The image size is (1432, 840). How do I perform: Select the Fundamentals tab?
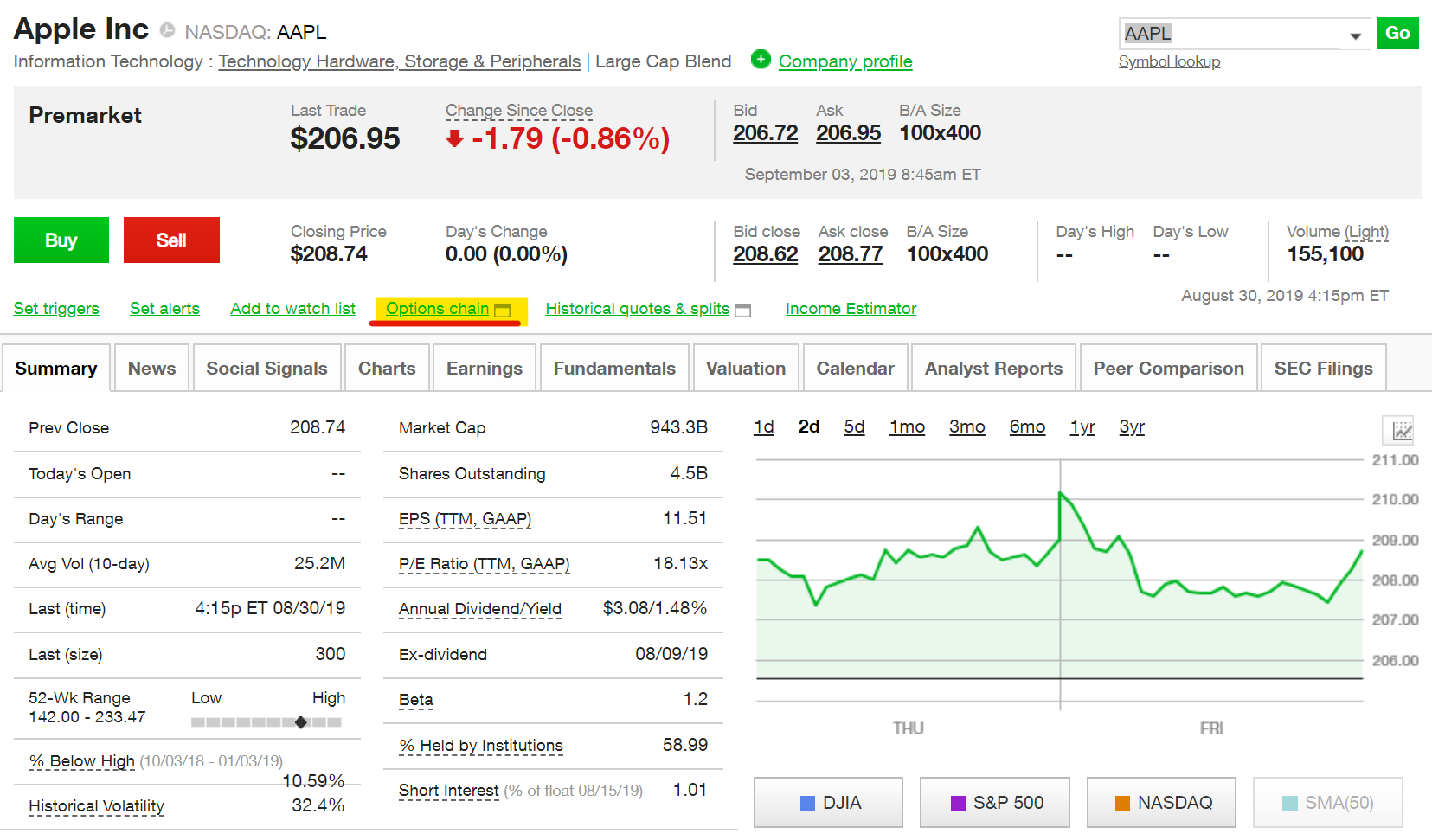click(x=614, y=369)
